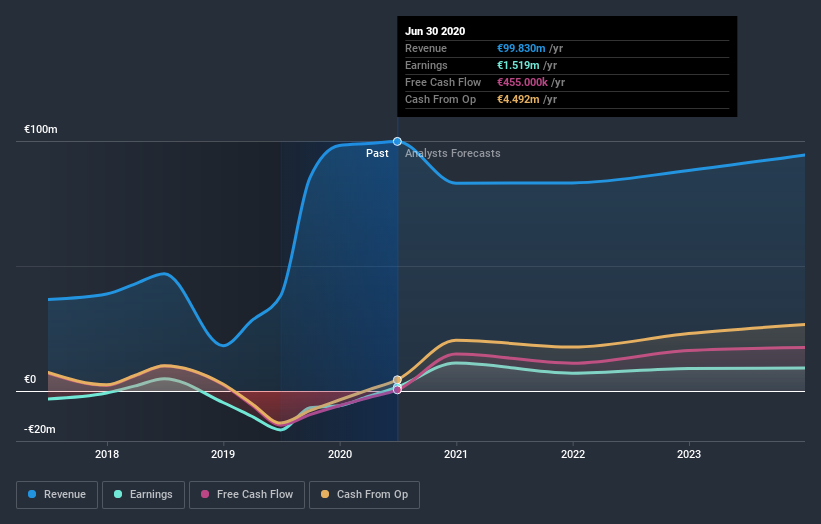This screenshot has width=821, height=524.
Task: Click the -€20m y-axis label
Action: (40, 429)
